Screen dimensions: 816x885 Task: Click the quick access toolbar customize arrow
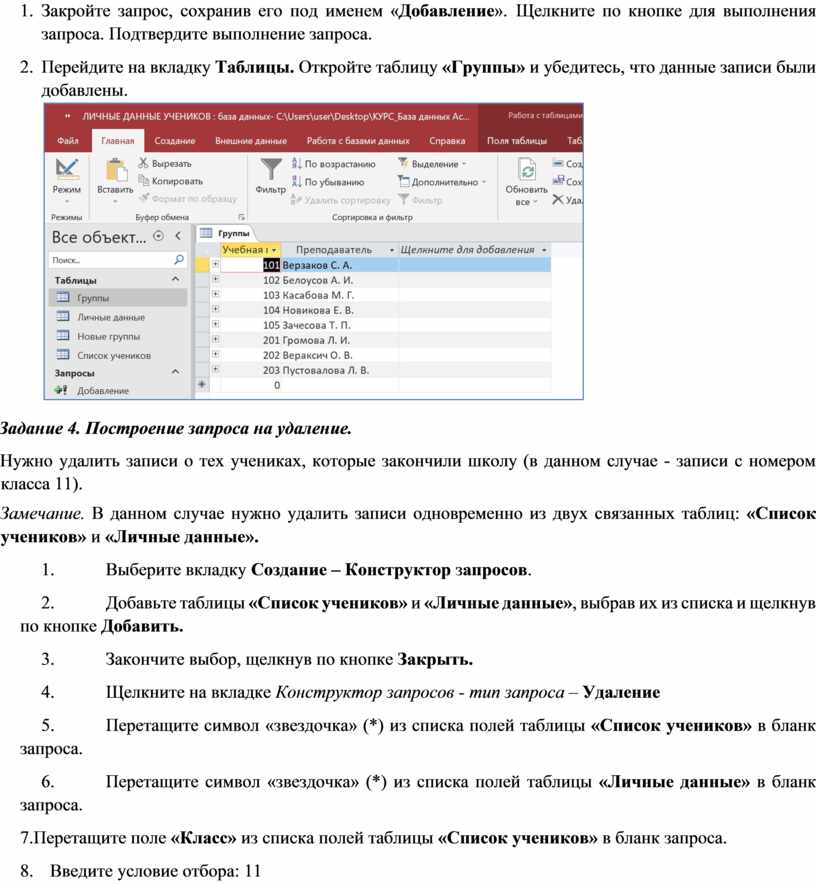(x=68, y=116)
